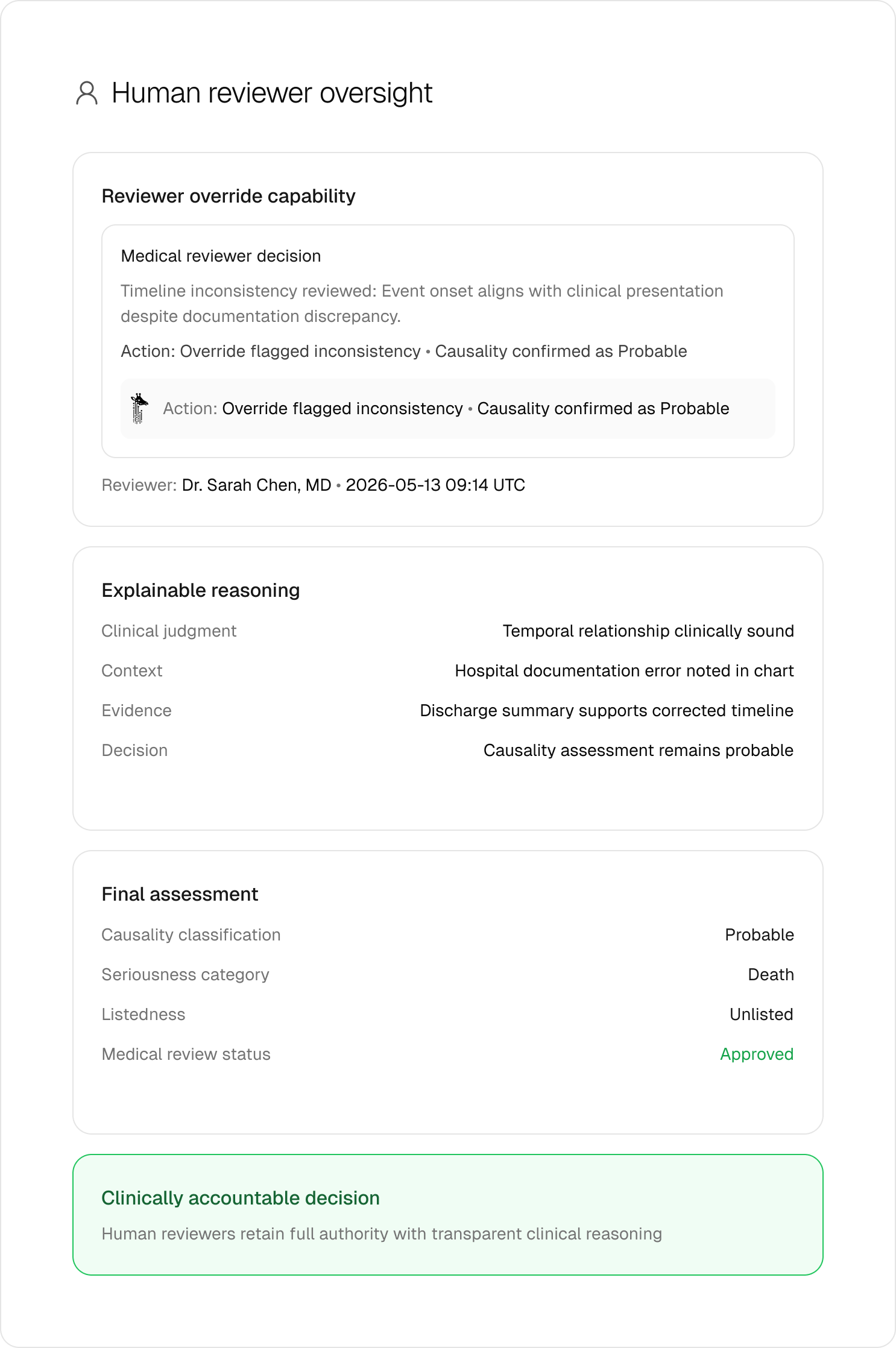Select the Clinically accountable decision banner heading

(241, 1198)
